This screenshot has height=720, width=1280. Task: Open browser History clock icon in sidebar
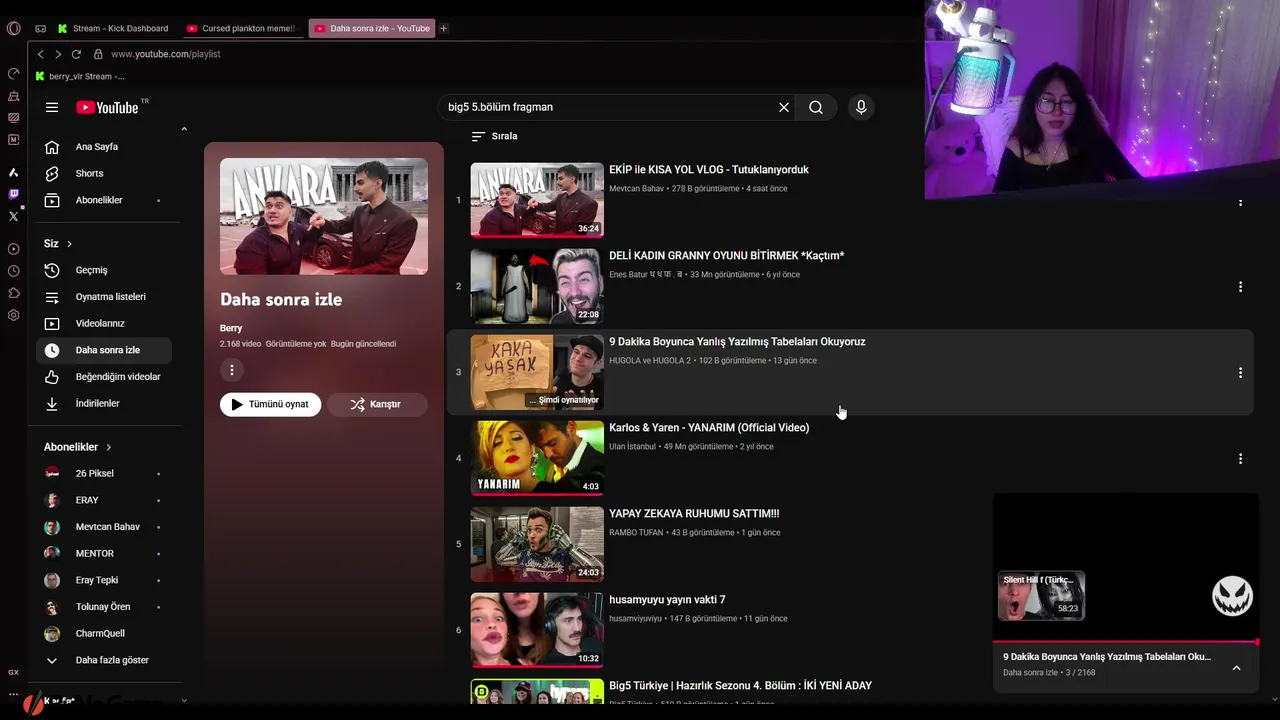(13, 271)
